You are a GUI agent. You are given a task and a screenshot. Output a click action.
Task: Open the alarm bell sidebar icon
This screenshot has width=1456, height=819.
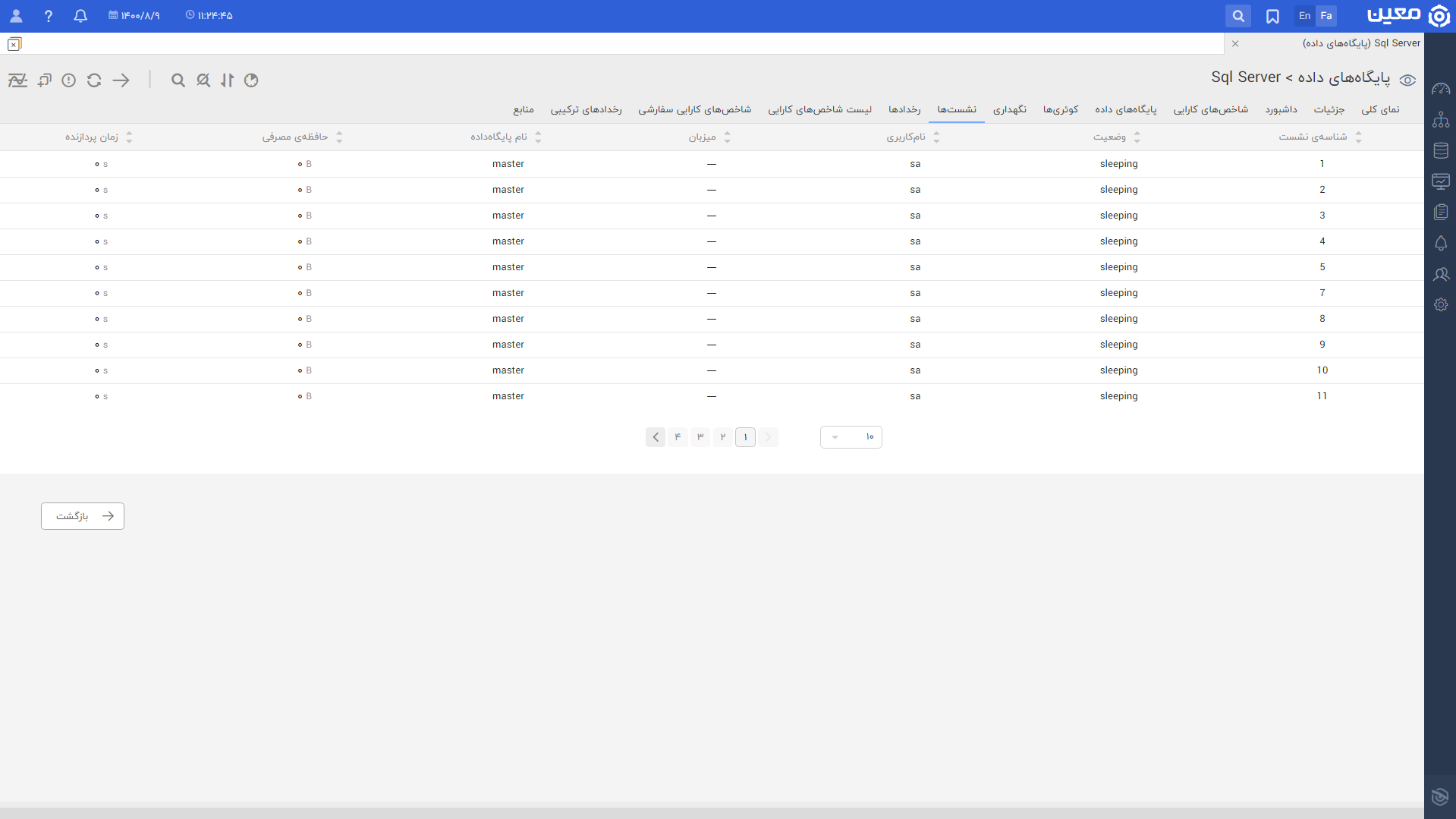(1441, 243)
